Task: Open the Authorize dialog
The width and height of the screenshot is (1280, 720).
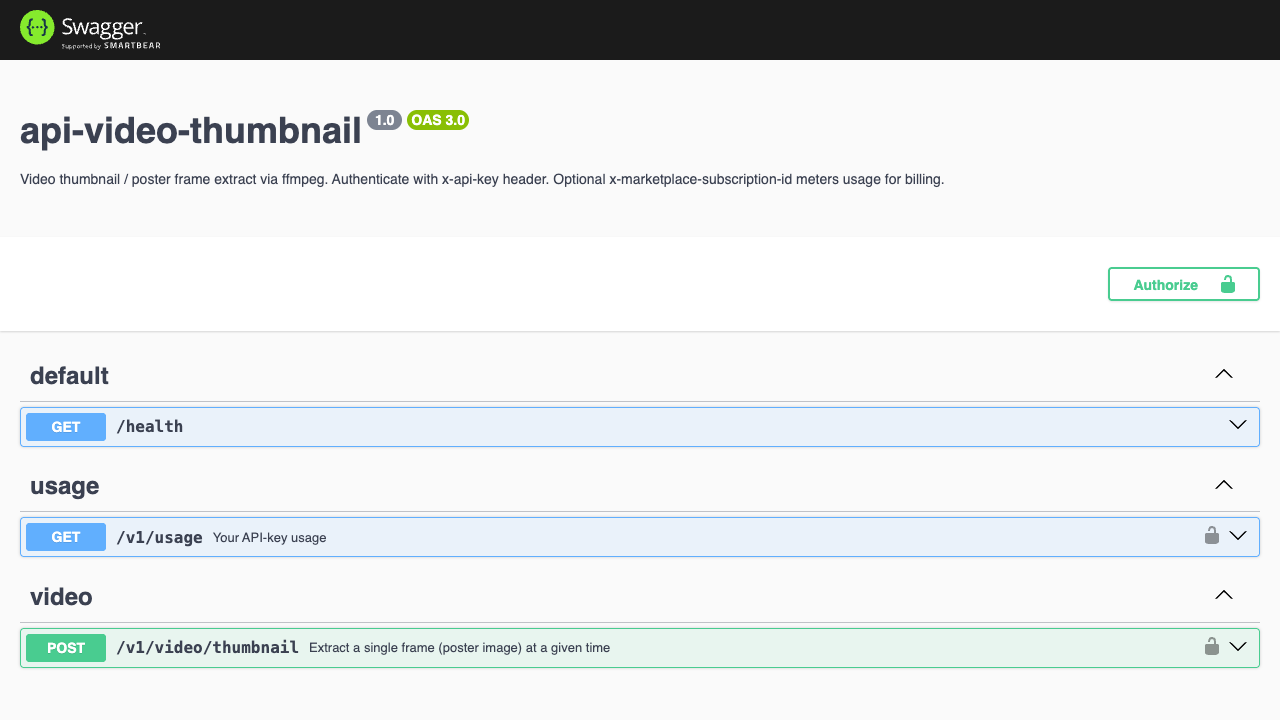Action: coord(1183,284)
